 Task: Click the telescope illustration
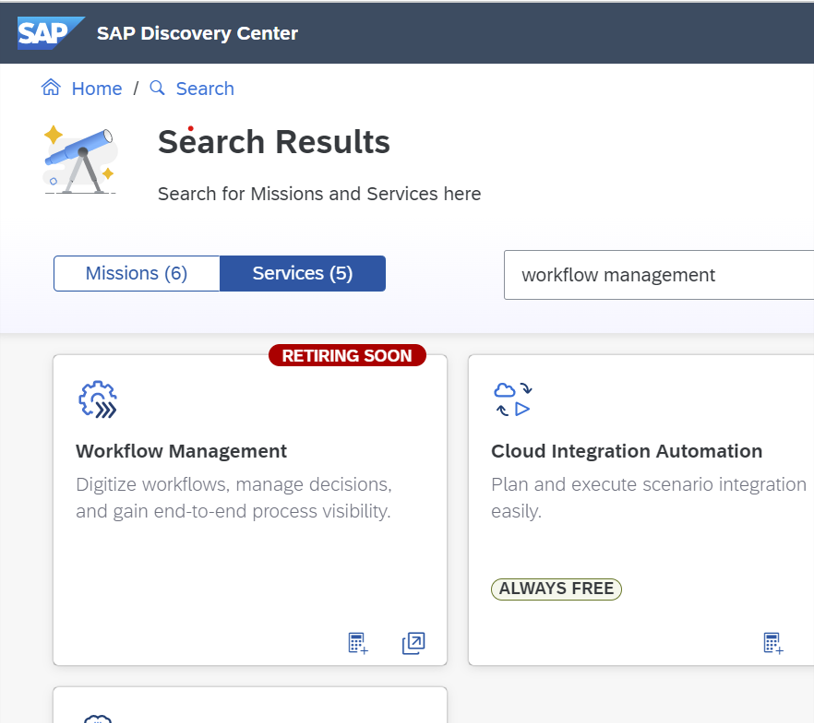(x=80, y=160)
